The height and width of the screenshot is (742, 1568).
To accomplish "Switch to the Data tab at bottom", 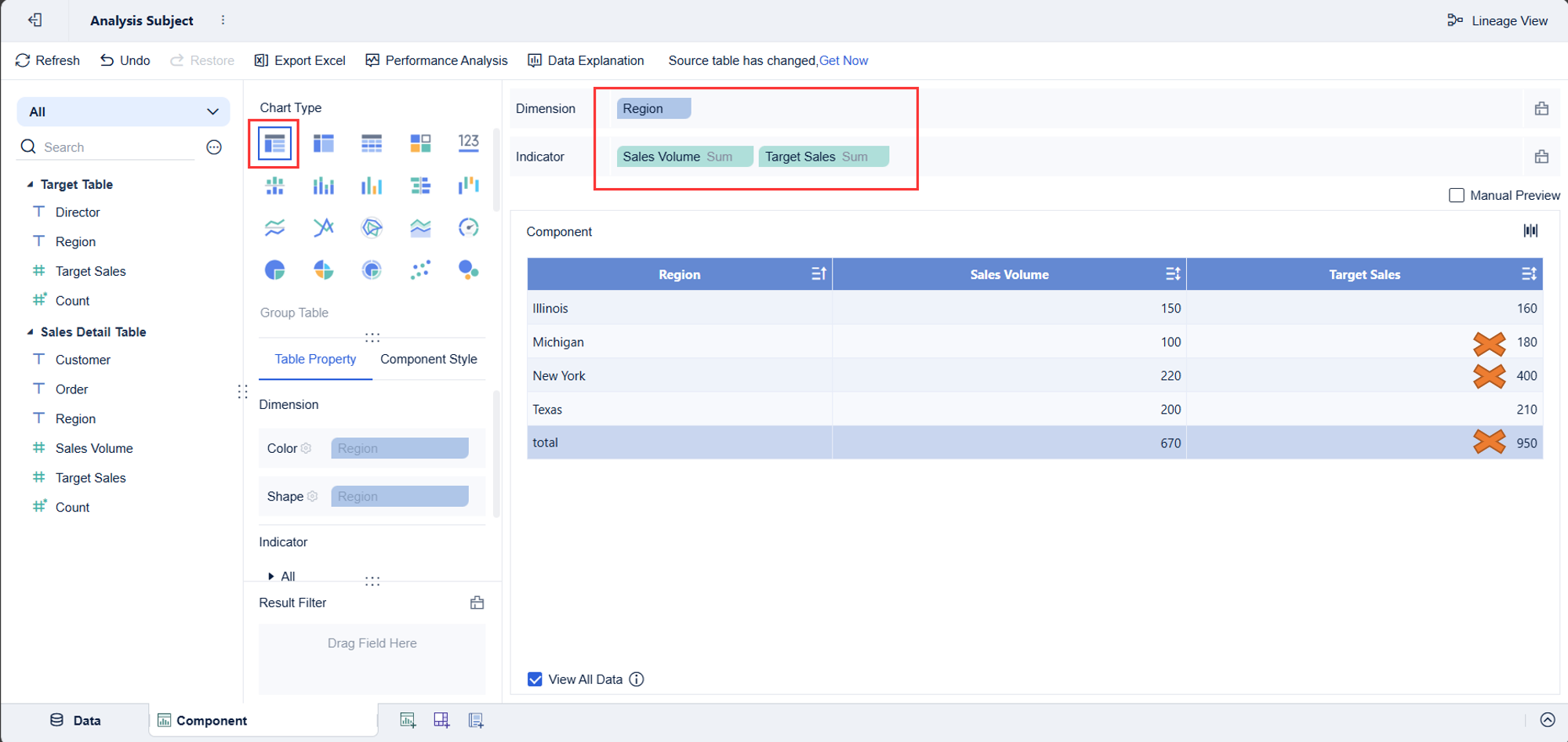I will [x=76, y=719].
